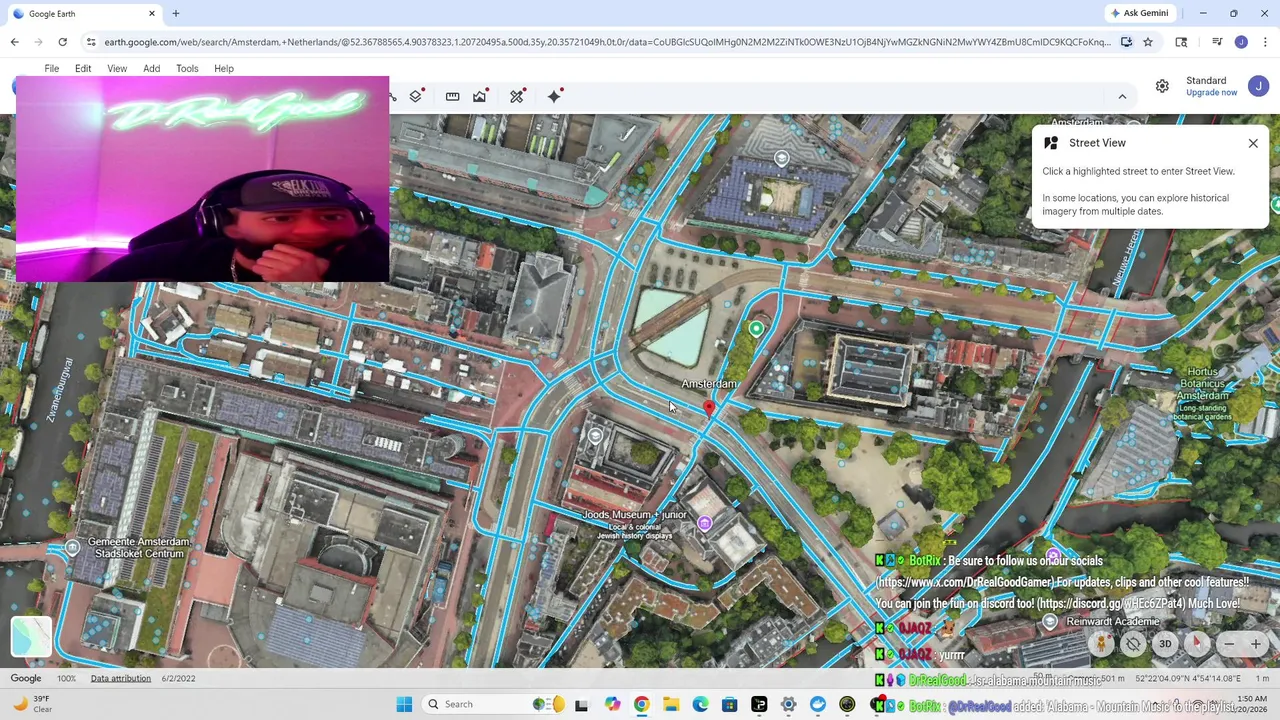This screenshot has width=1280, height=720.
Task: Open Copilot from the taskbar
Action: pos(612,704)
